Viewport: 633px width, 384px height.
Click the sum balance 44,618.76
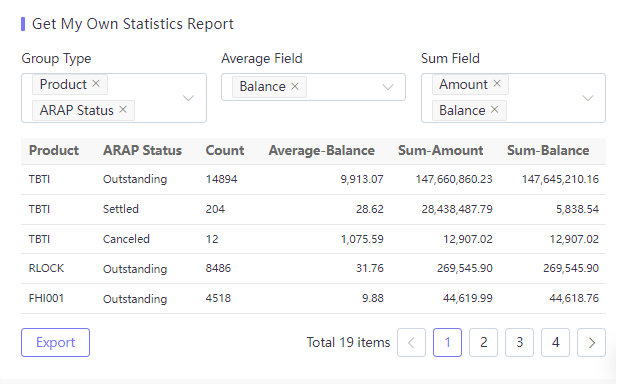(x=574, y=298)
